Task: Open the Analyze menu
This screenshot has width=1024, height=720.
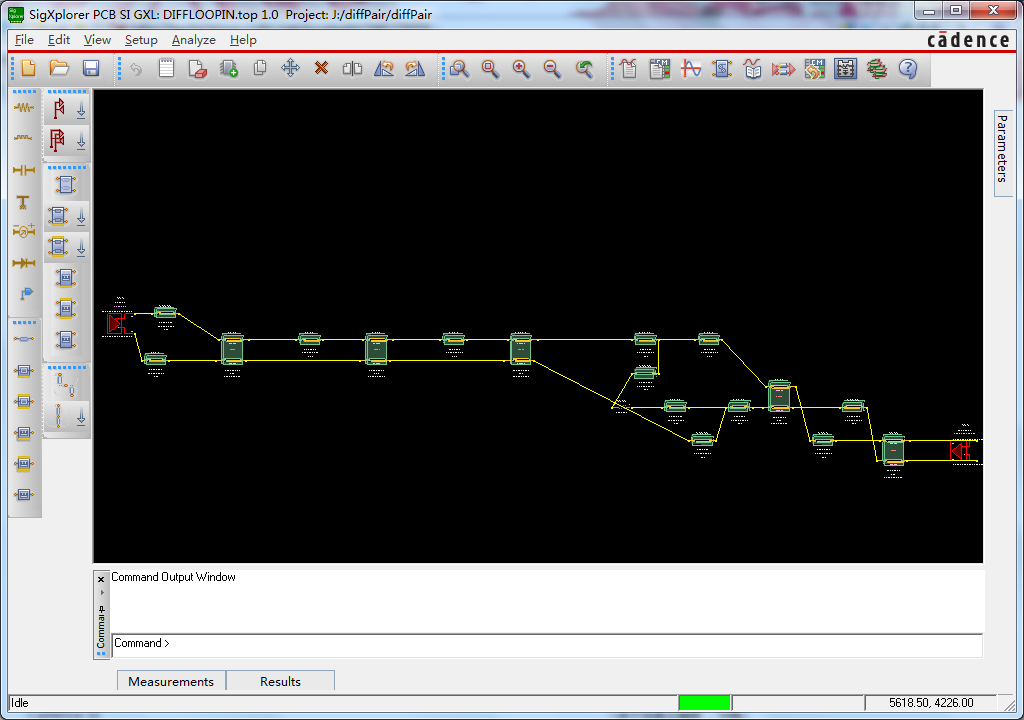Action: click(x=194, y=40)
